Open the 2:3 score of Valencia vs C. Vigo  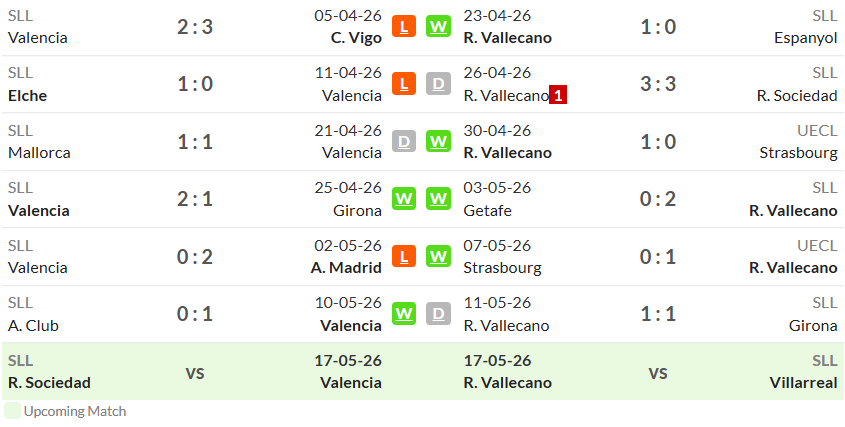pos(195,26)
